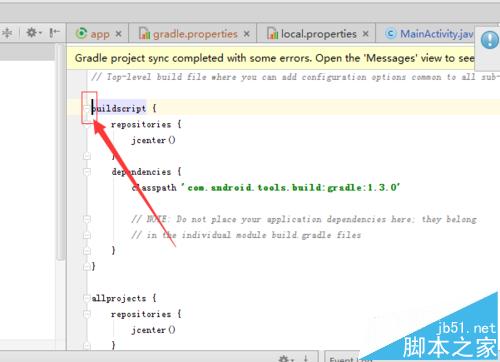Click the 'buildscript' keyword in editor

[119, 108]
